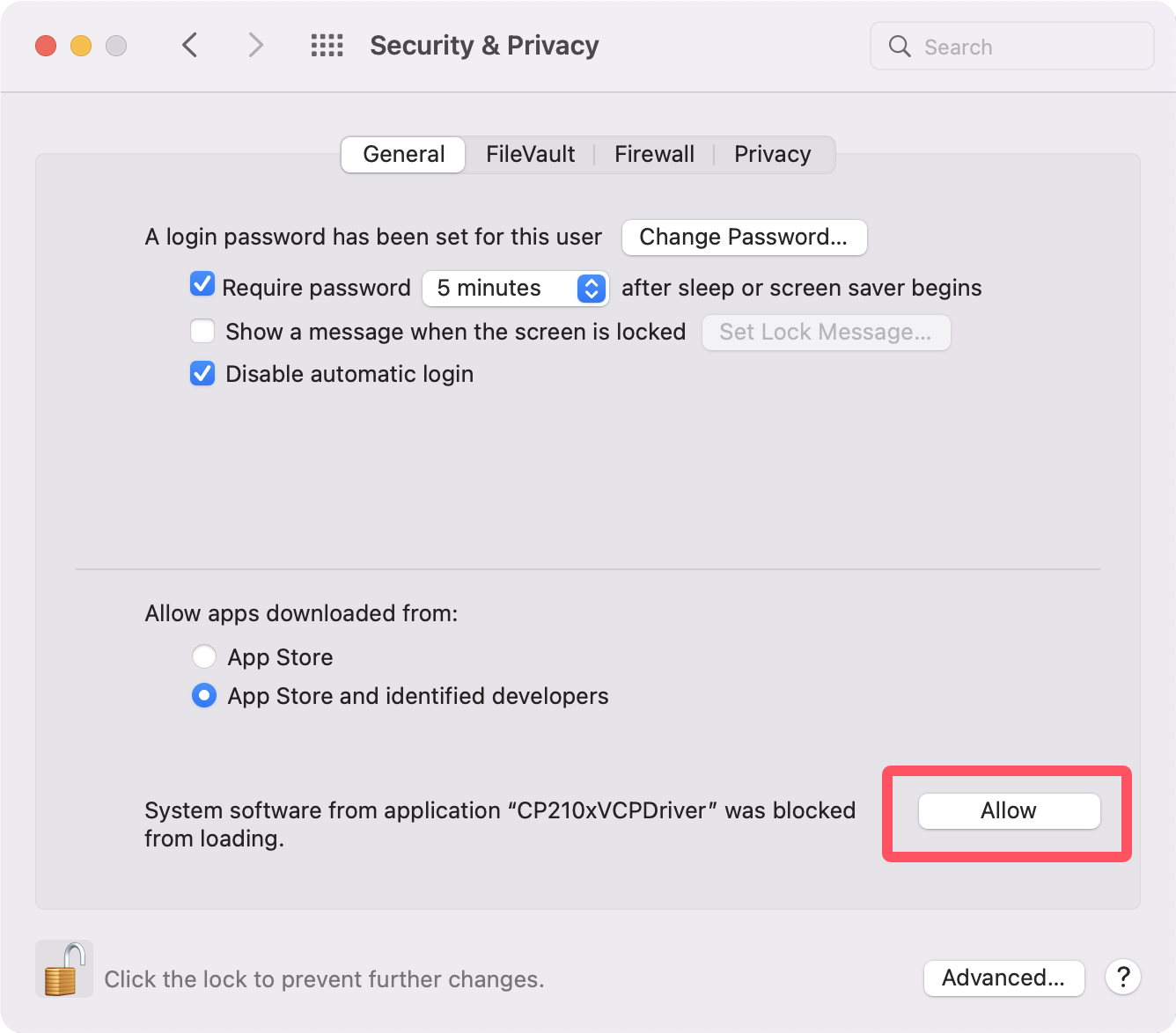Click the yellow minimize window button
This screenshot has width=1176, height=1033.
(x=81, y=46)
